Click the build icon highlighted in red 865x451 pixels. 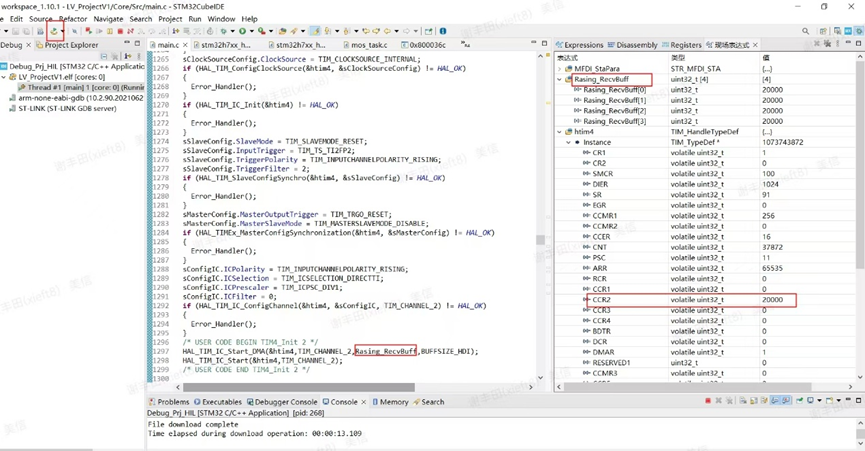click(x=54, y=31)
